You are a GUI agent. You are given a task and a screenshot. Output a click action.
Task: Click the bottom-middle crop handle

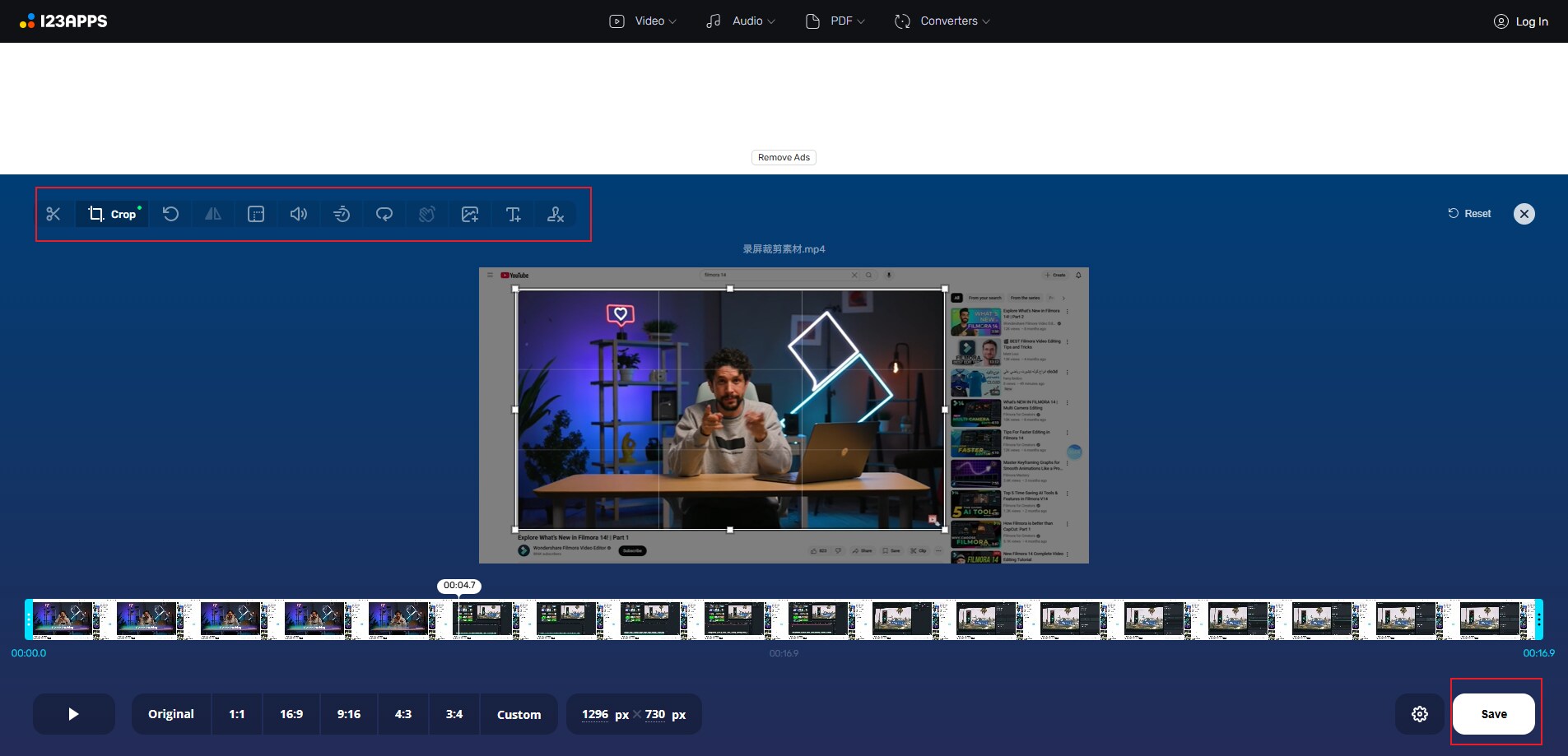click(x=730, y=530)
